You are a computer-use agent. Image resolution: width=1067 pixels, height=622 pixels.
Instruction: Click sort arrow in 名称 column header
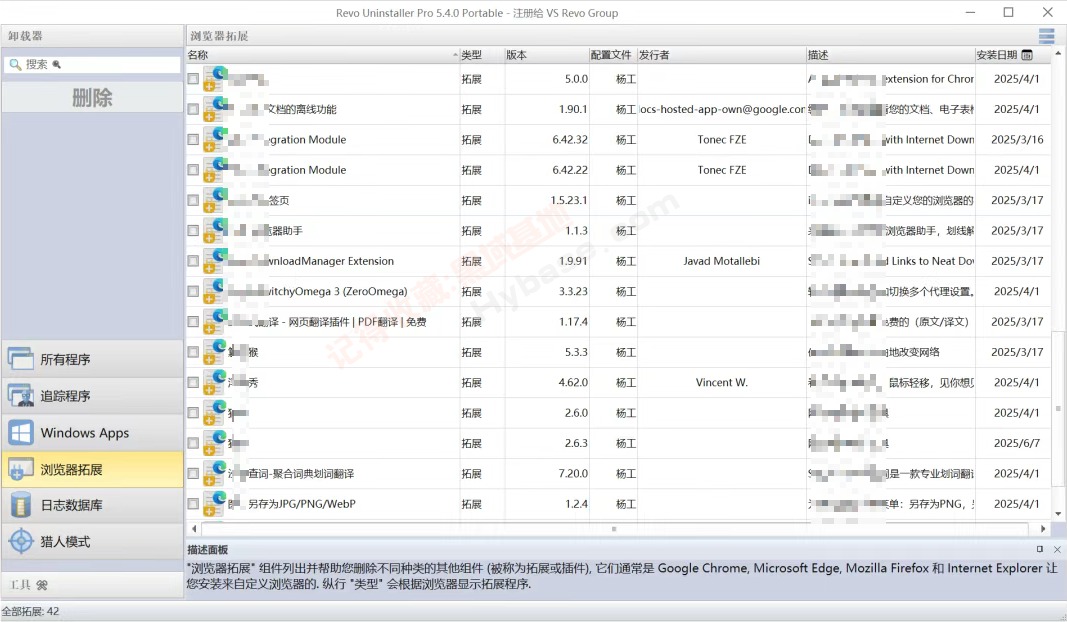click(x=455, y=55)
